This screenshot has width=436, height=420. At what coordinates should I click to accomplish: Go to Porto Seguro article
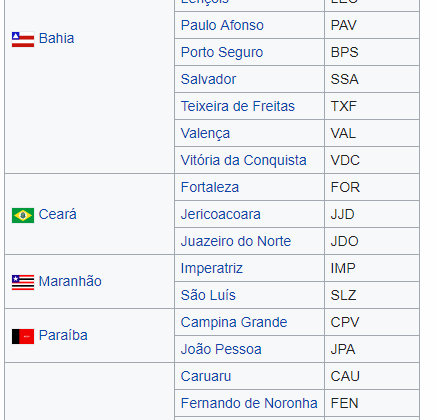click(222, 52)
